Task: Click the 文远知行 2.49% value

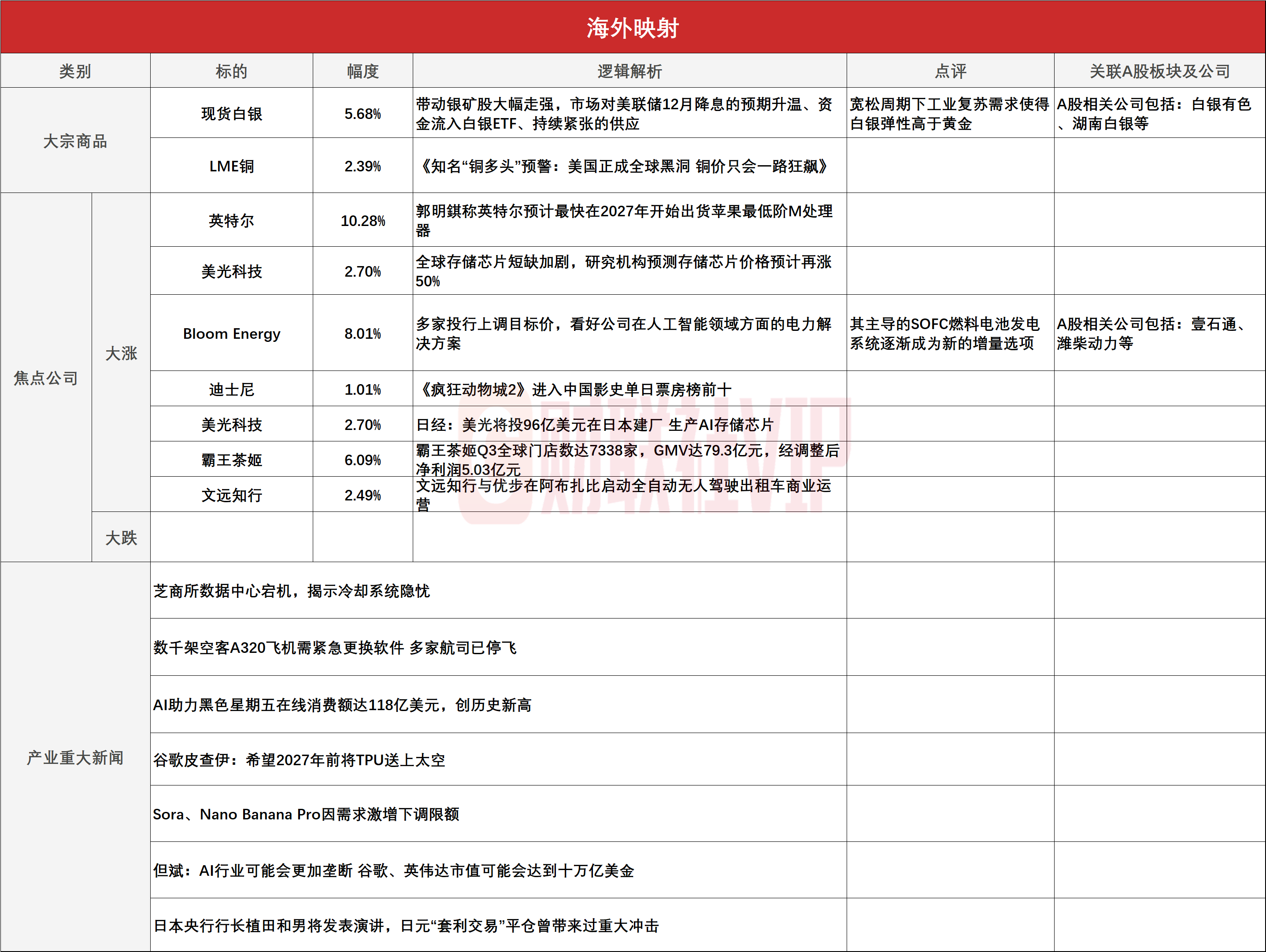Action: click(x=362, y=495)
